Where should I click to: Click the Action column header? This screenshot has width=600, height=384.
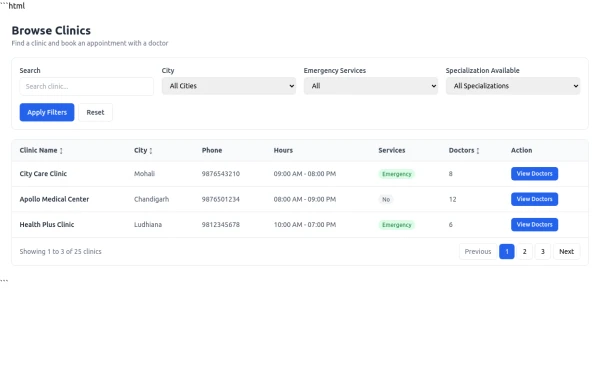point(522,150)
